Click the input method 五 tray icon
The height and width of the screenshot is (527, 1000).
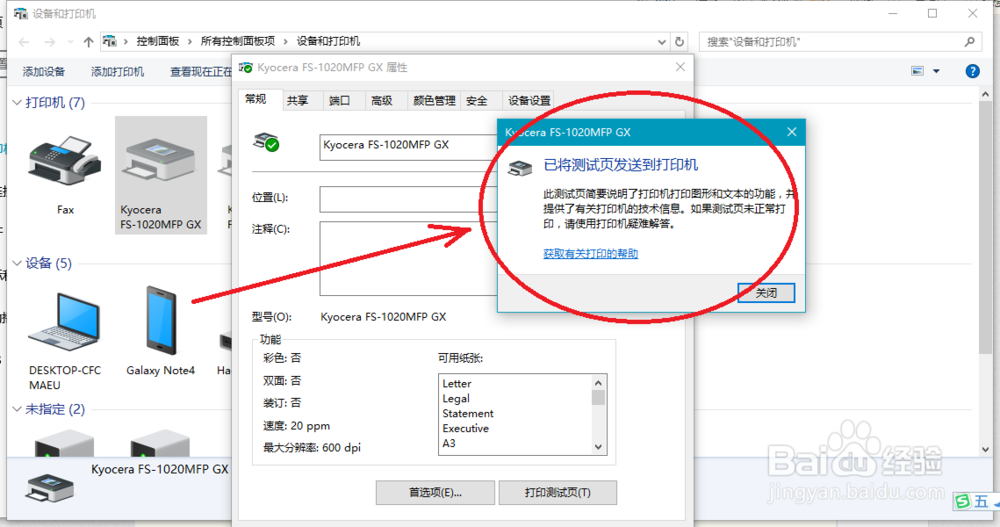[x=980, y=501]
